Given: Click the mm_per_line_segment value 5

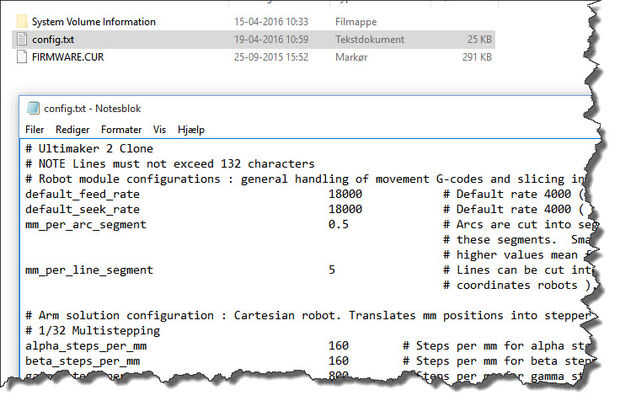Looking at the screenshot, I should coord(332,270).
